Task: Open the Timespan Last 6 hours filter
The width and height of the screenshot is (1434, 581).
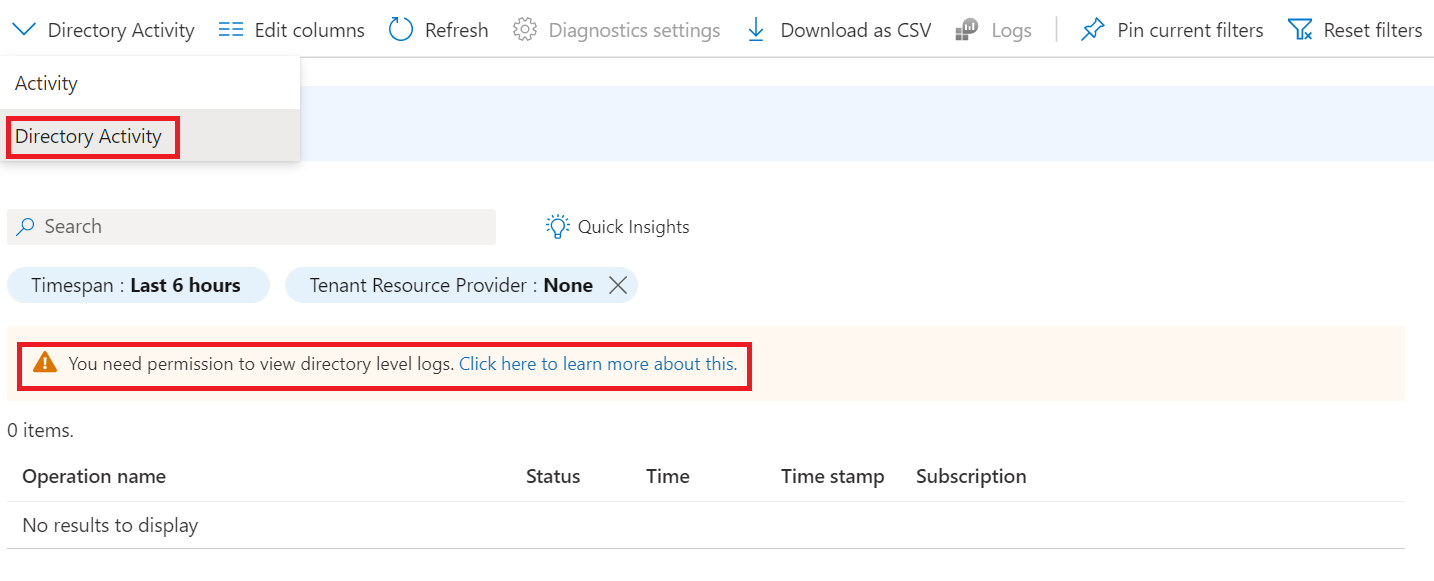Action: [x=137, y=285]
